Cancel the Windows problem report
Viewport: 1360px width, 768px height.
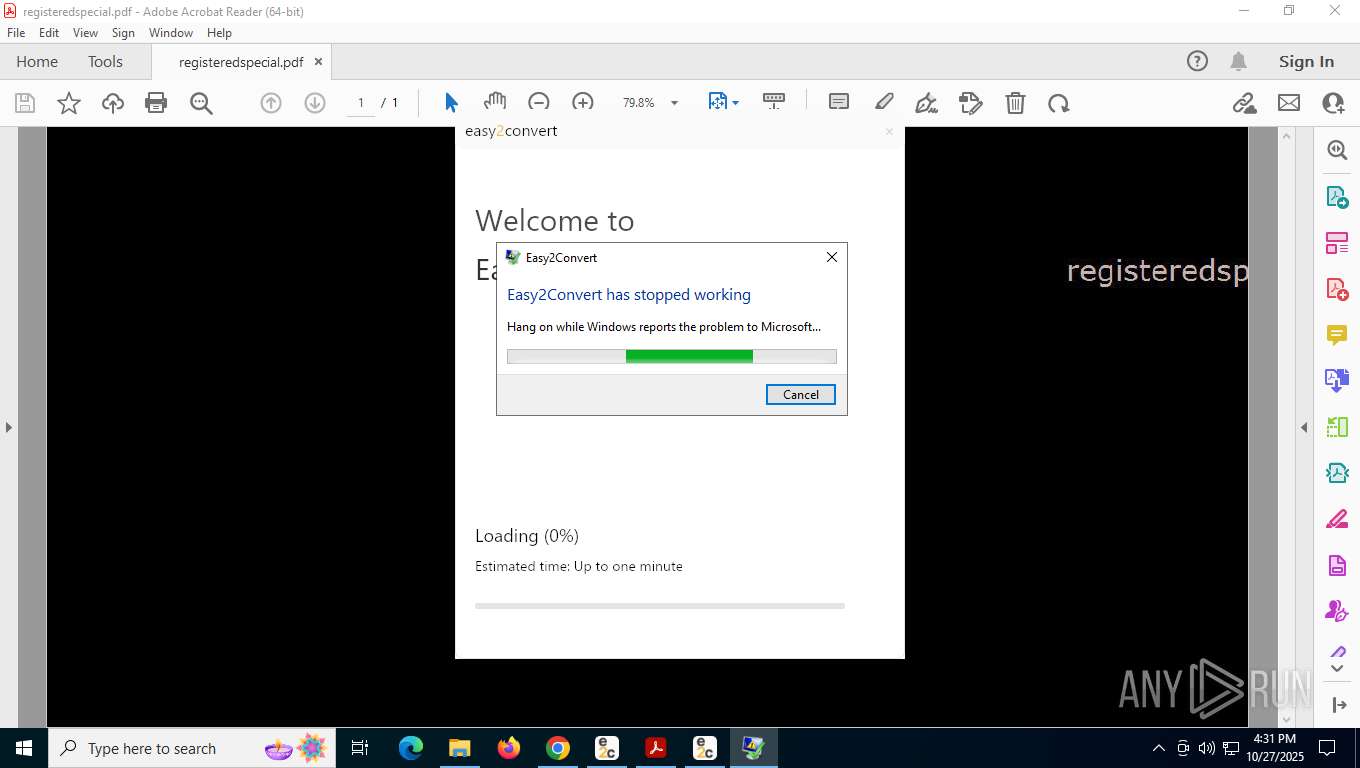[x=800, y=394]
